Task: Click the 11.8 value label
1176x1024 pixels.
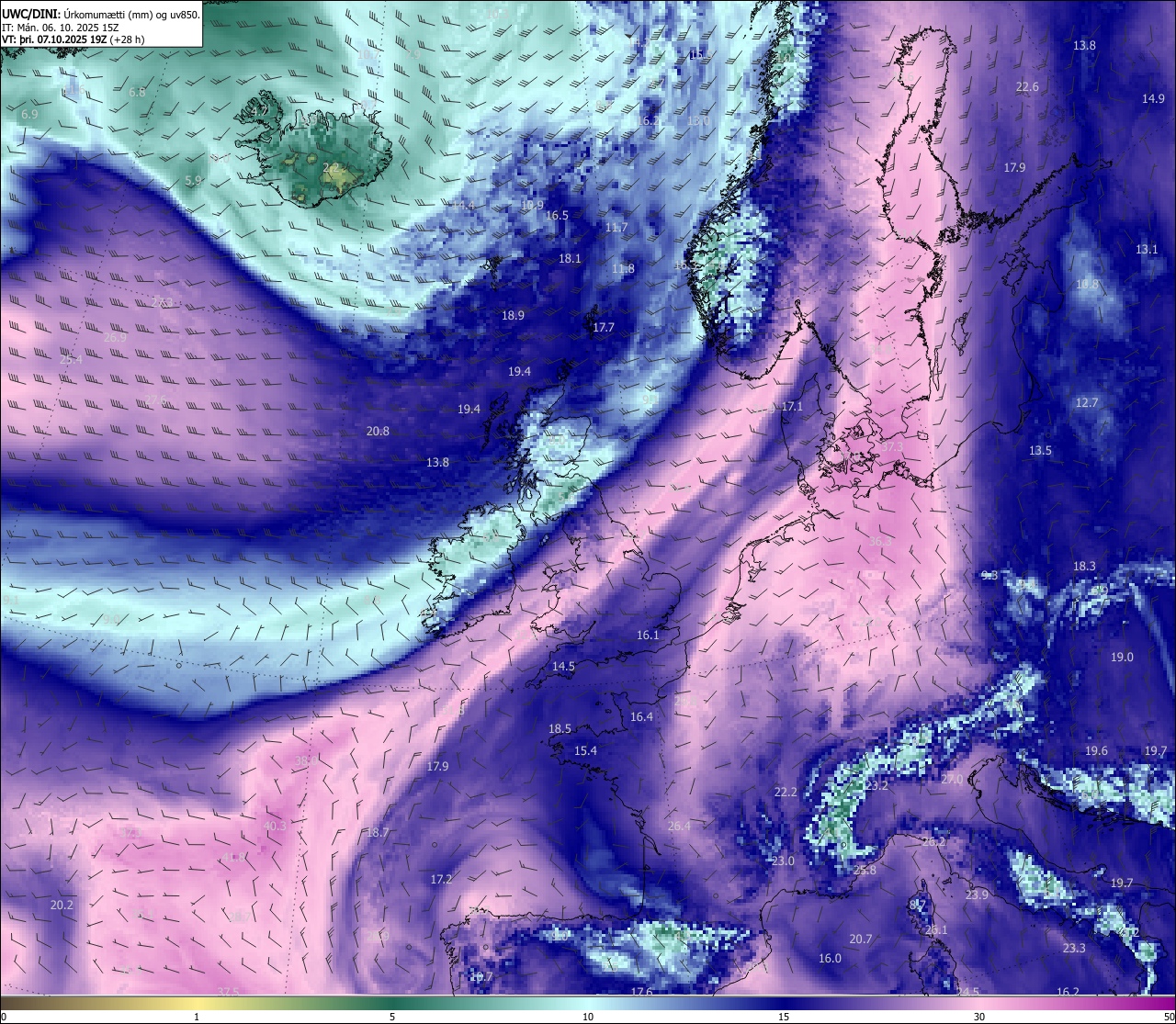Action: 623,269
